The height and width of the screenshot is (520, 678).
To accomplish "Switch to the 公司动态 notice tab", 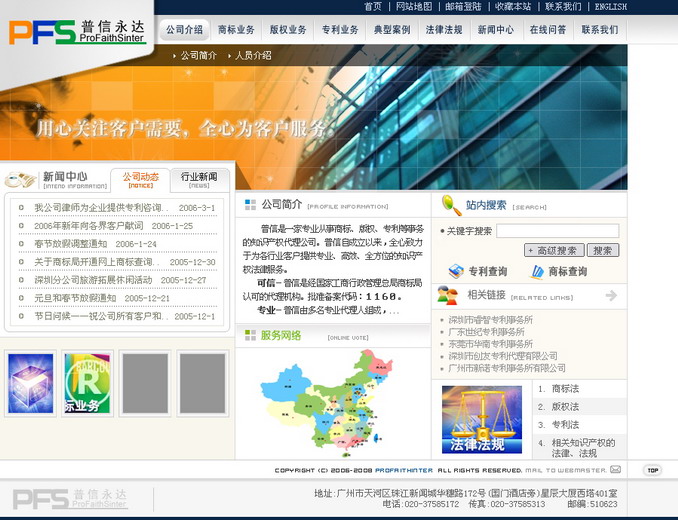I will tap(141, 180).
